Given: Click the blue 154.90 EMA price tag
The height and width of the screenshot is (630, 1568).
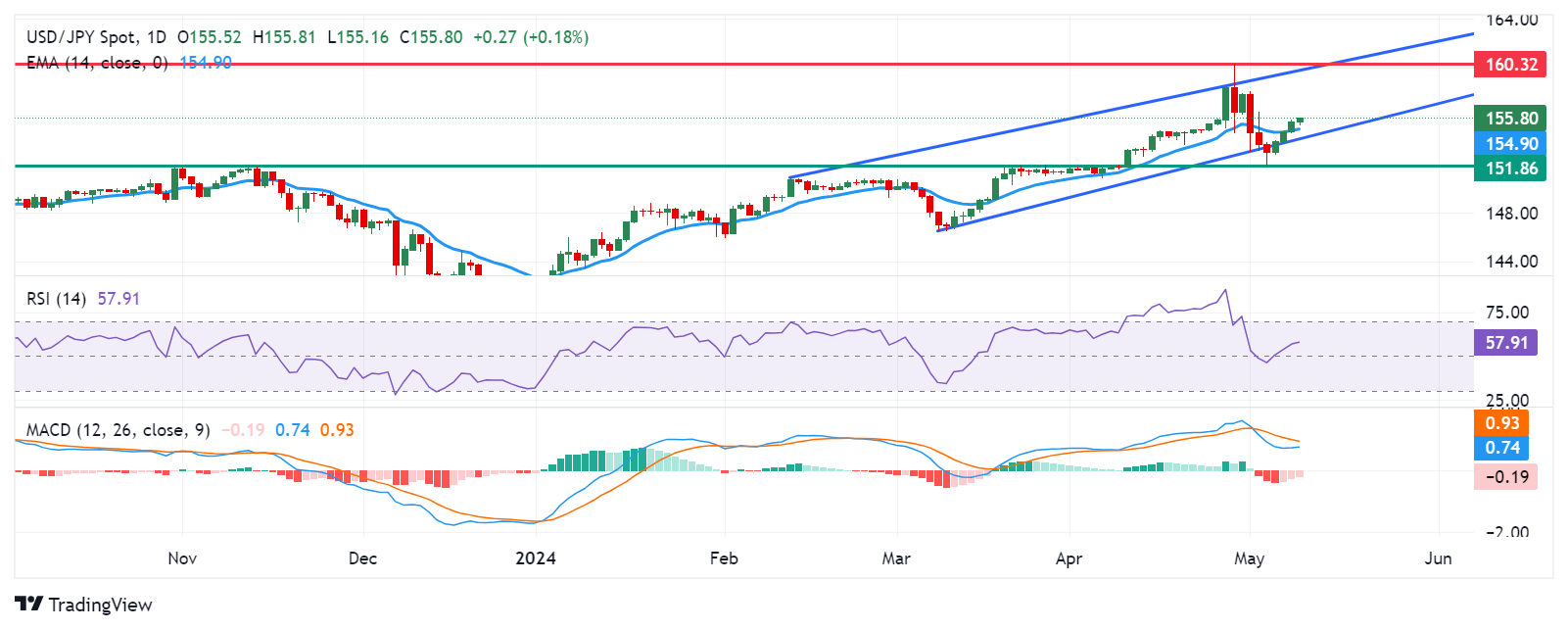Looking at the screenshot, I should 1510,144.
